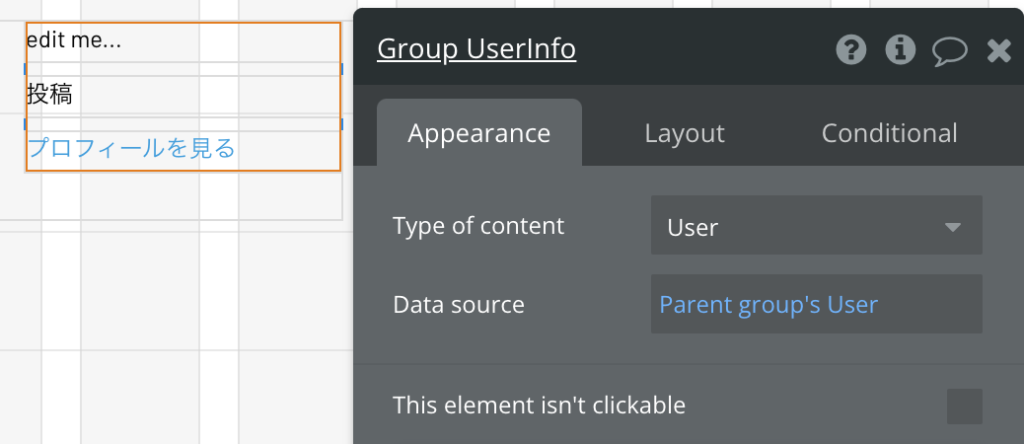Click the "Type of content" label

(x=479, y=226)
